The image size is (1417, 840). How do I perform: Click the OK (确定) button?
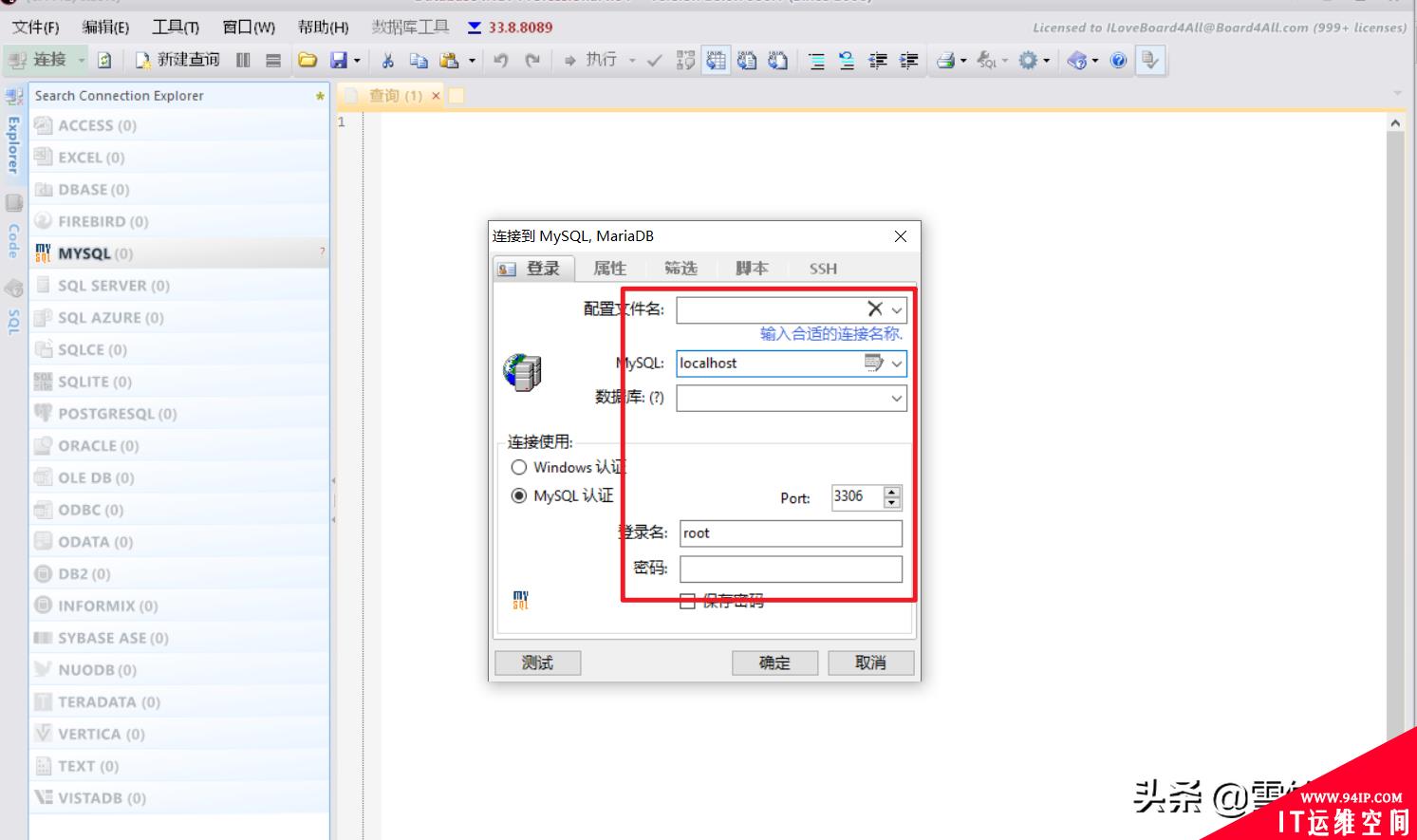tap(774, 663)
